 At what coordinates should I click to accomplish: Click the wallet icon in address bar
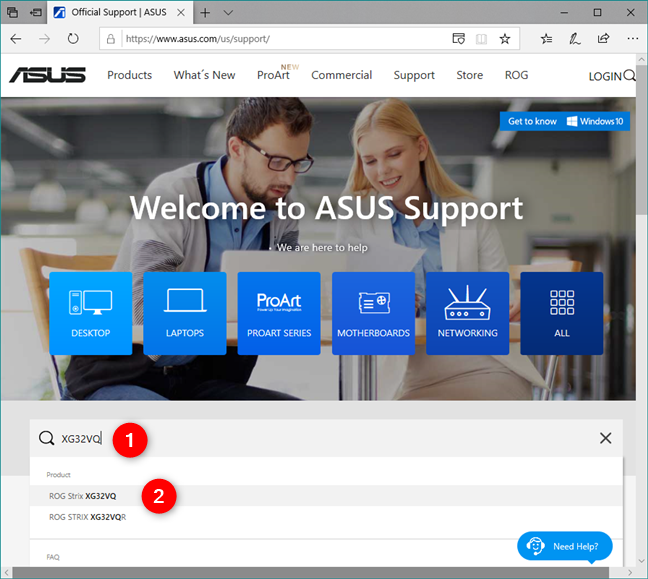point(458,39)
